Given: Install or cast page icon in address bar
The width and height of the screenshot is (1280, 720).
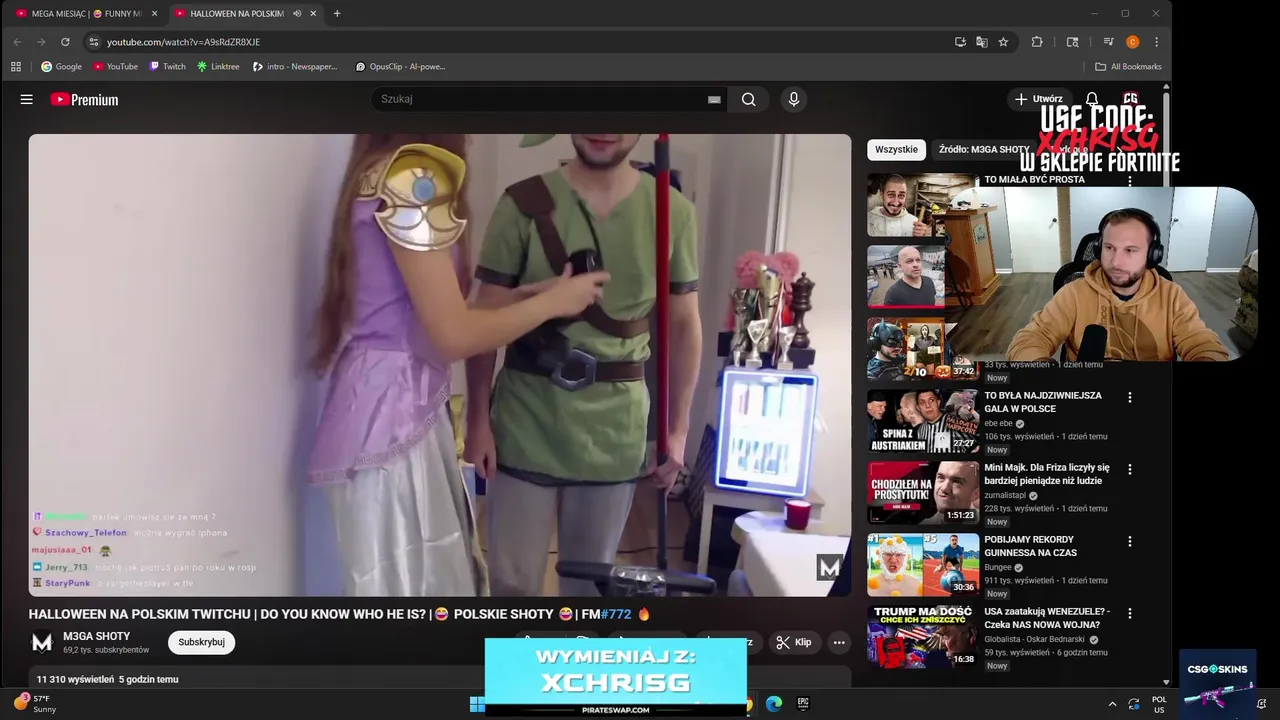Looking at the screenshot, I should coord(960,42).
